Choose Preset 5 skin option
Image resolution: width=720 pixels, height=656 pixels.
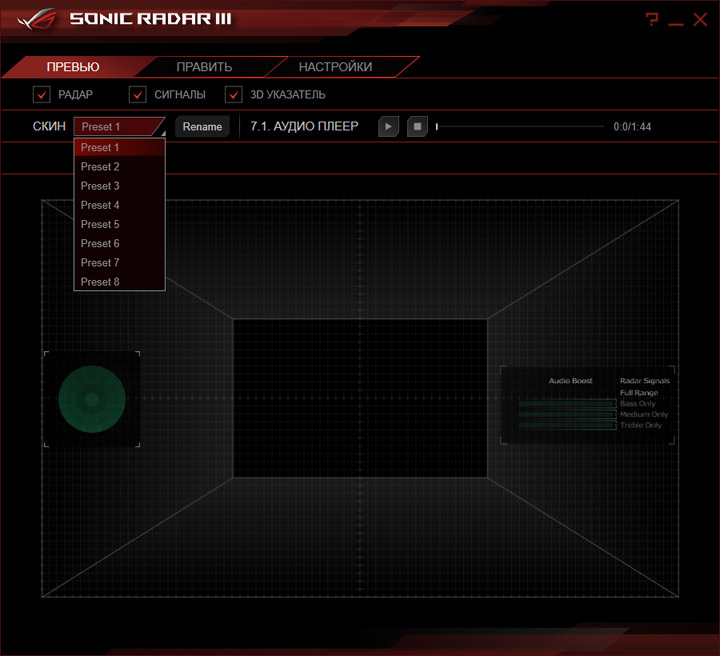tap(119, 224)
